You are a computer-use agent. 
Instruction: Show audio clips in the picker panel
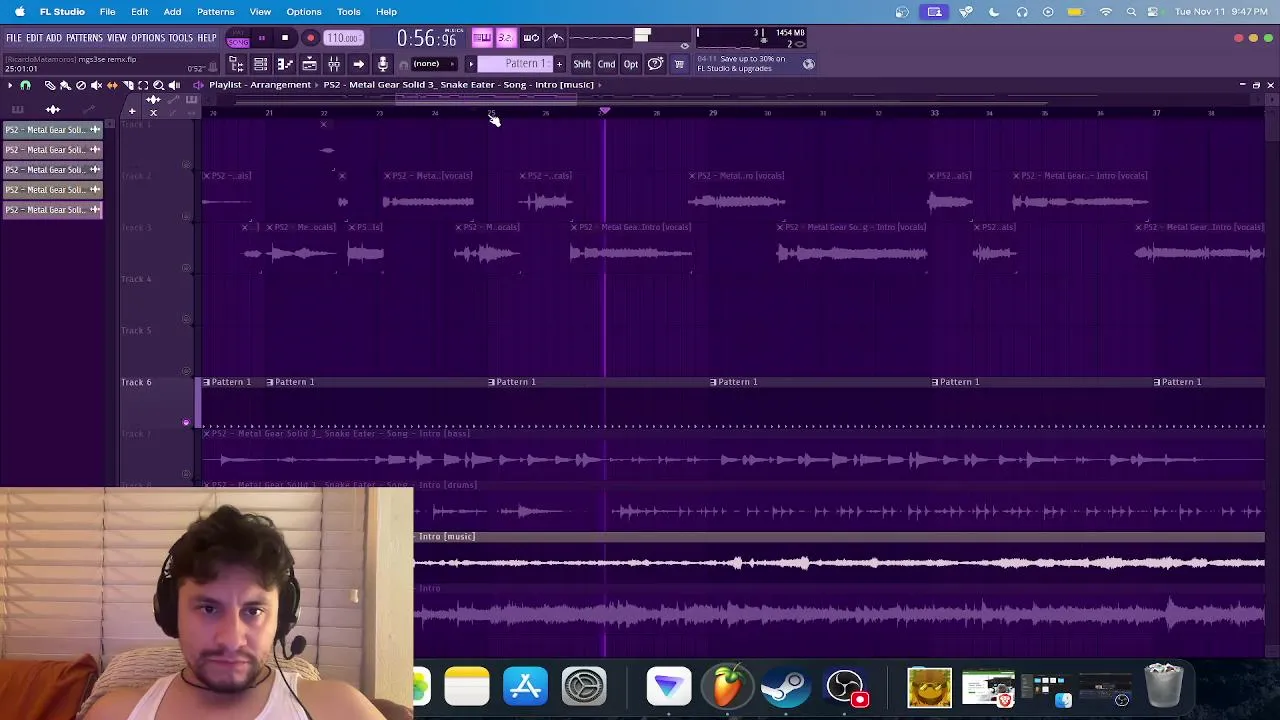[x=53, y=110]
